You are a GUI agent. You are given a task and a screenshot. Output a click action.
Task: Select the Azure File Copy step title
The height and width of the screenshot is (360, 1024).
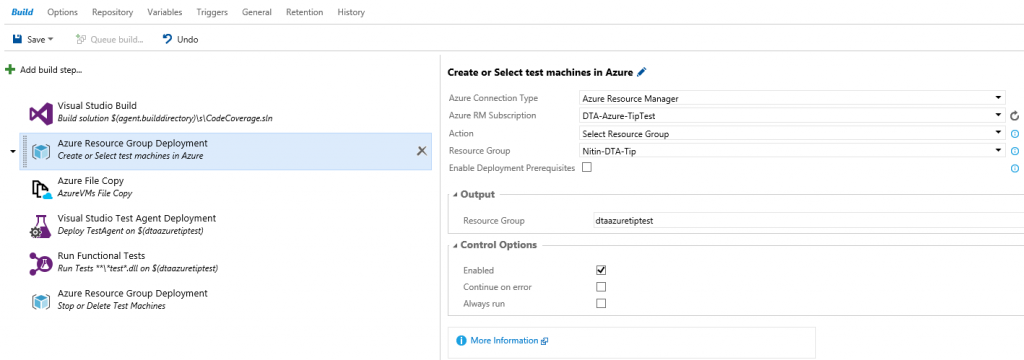pyautogui.click(x=91, y=181)
